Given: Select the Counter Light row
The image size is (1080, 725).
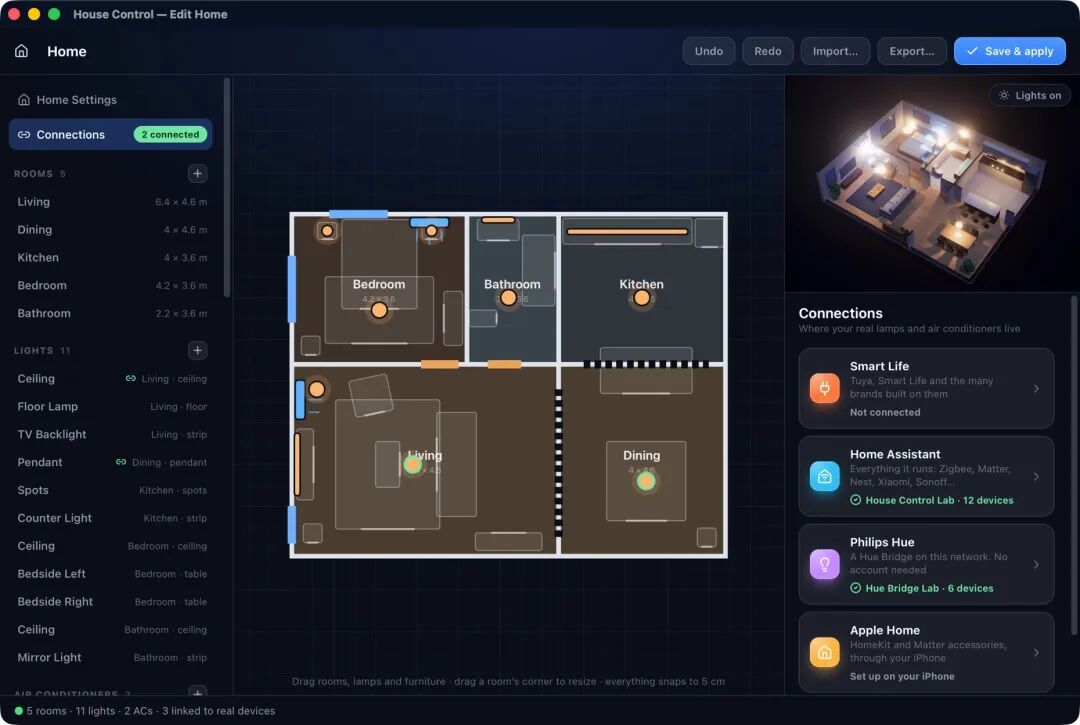Looking at the screenshot, I should 111,518.
